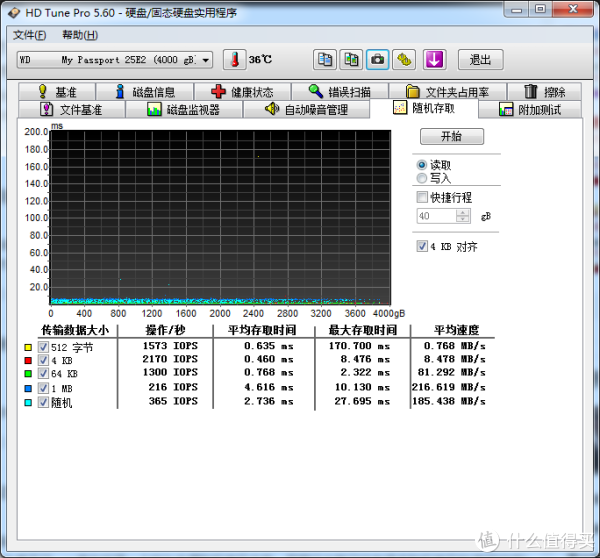Click the 1573 IOPS value
This screenshot has height=558, width=600.
170,346
